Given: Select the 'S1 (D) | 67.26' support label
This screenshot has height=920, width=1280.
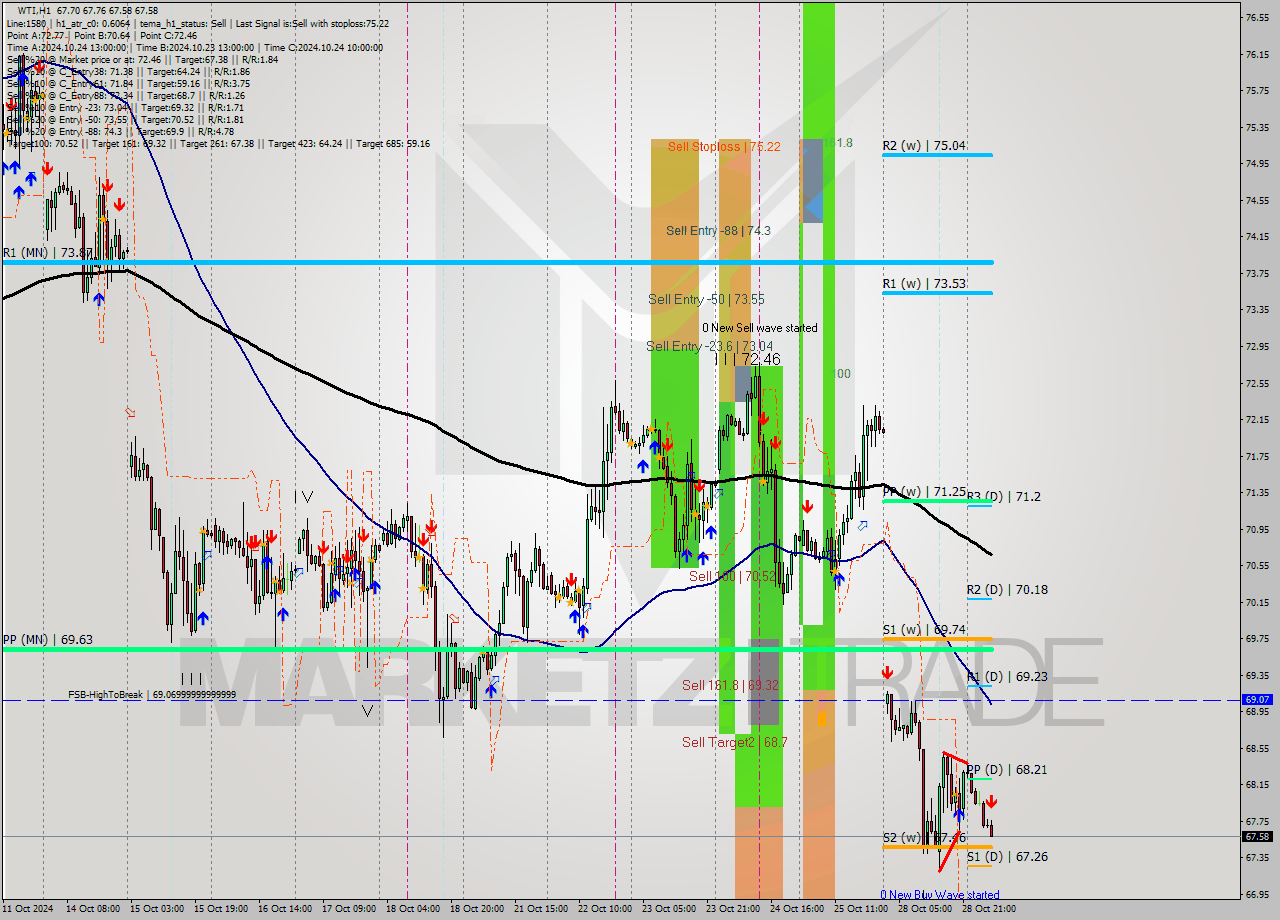Looking at the screenshot, I should pos(1007,857).
